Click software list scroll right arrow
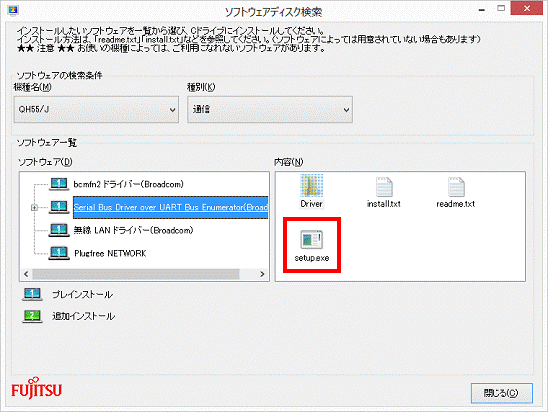 tap(262, 274)
